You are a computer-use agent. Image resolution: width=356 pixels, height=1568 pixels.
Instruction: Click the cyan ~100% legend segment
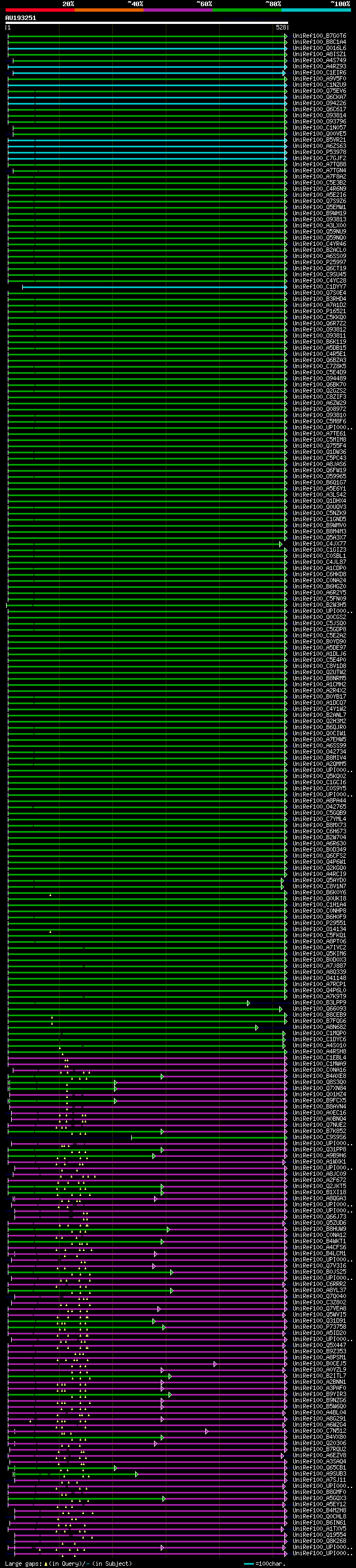(x=316, y=10)
